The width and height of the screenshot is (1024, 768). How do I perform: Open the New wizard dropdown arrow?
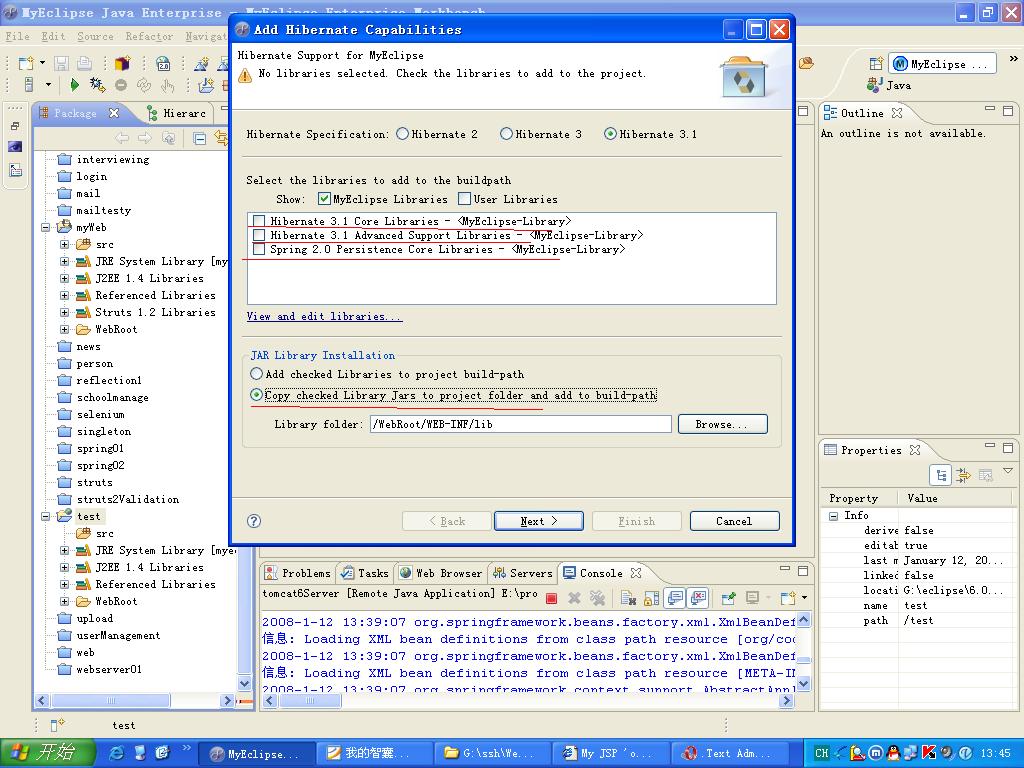(x=42, y=63)
